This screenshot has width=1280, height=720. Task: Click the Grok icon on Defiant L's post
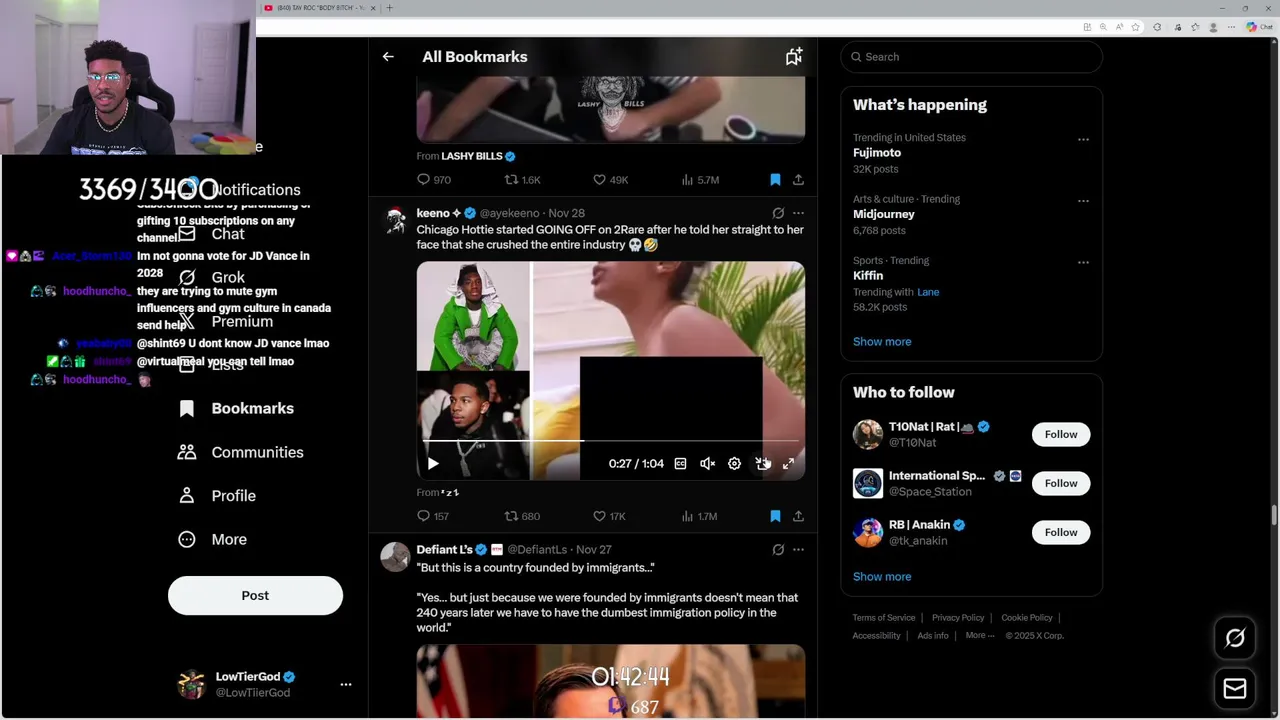778,549
